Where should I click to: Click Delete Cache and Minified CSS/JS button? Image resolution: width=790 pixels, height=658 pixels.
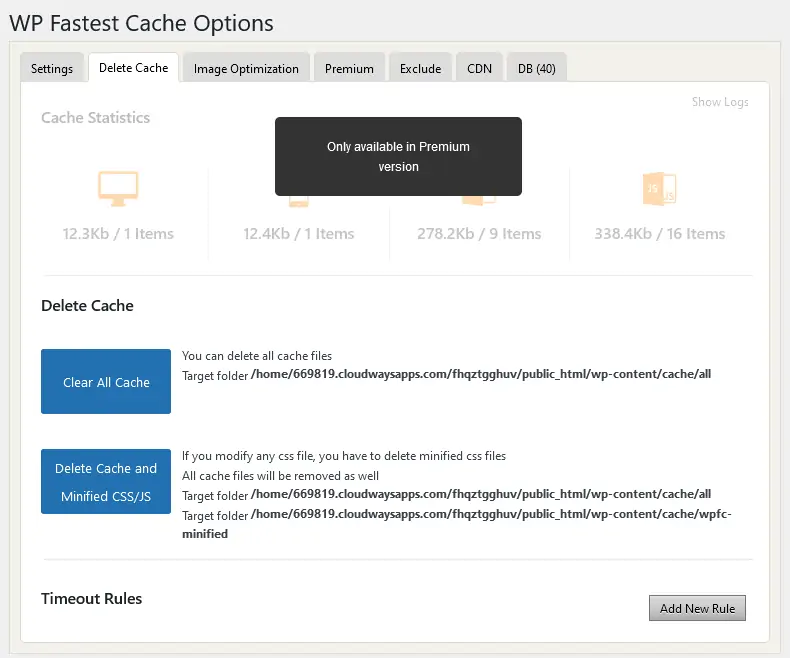(x=106, y=482)
